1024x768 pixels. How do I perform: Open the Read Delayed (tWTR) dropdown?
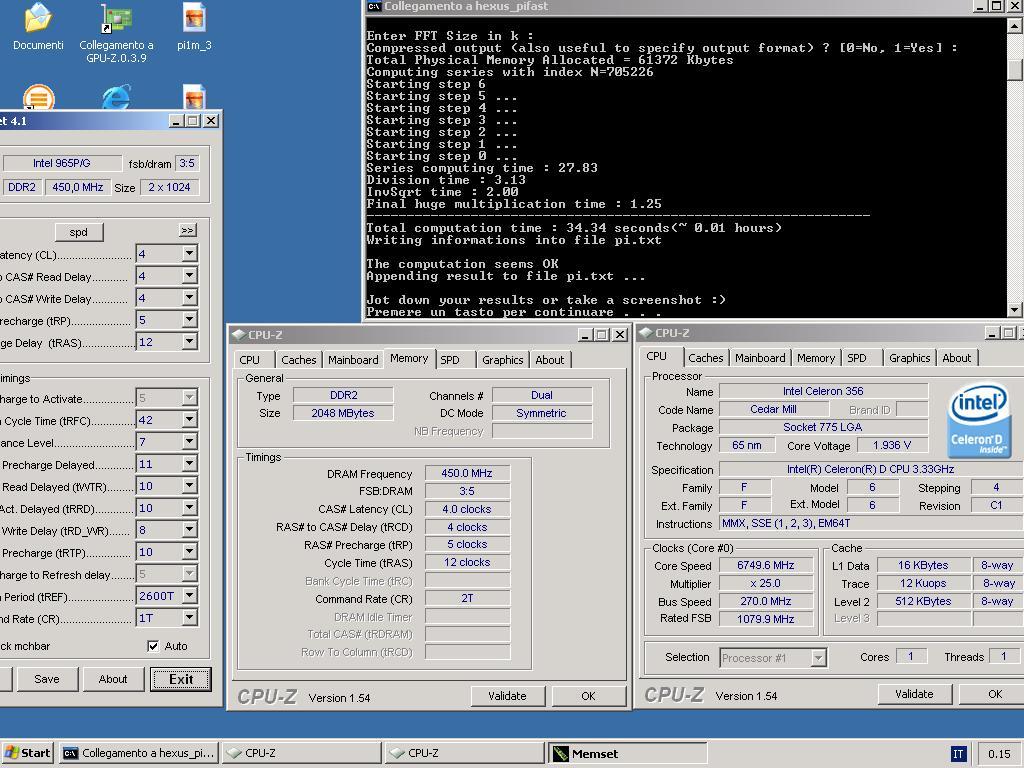[189, 486]
